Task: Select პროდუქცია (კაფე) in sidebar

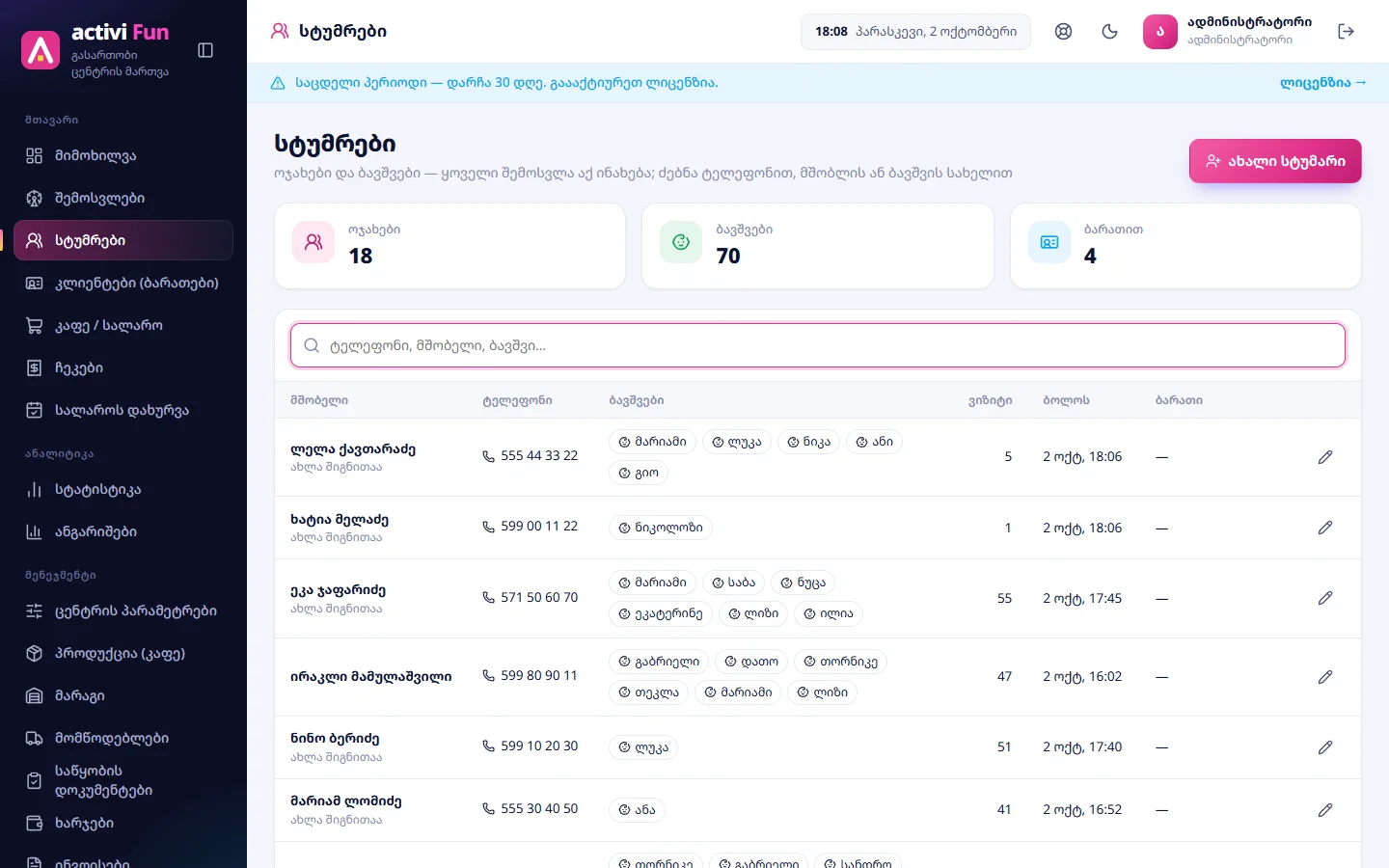Action: click(x=123, y=653)
